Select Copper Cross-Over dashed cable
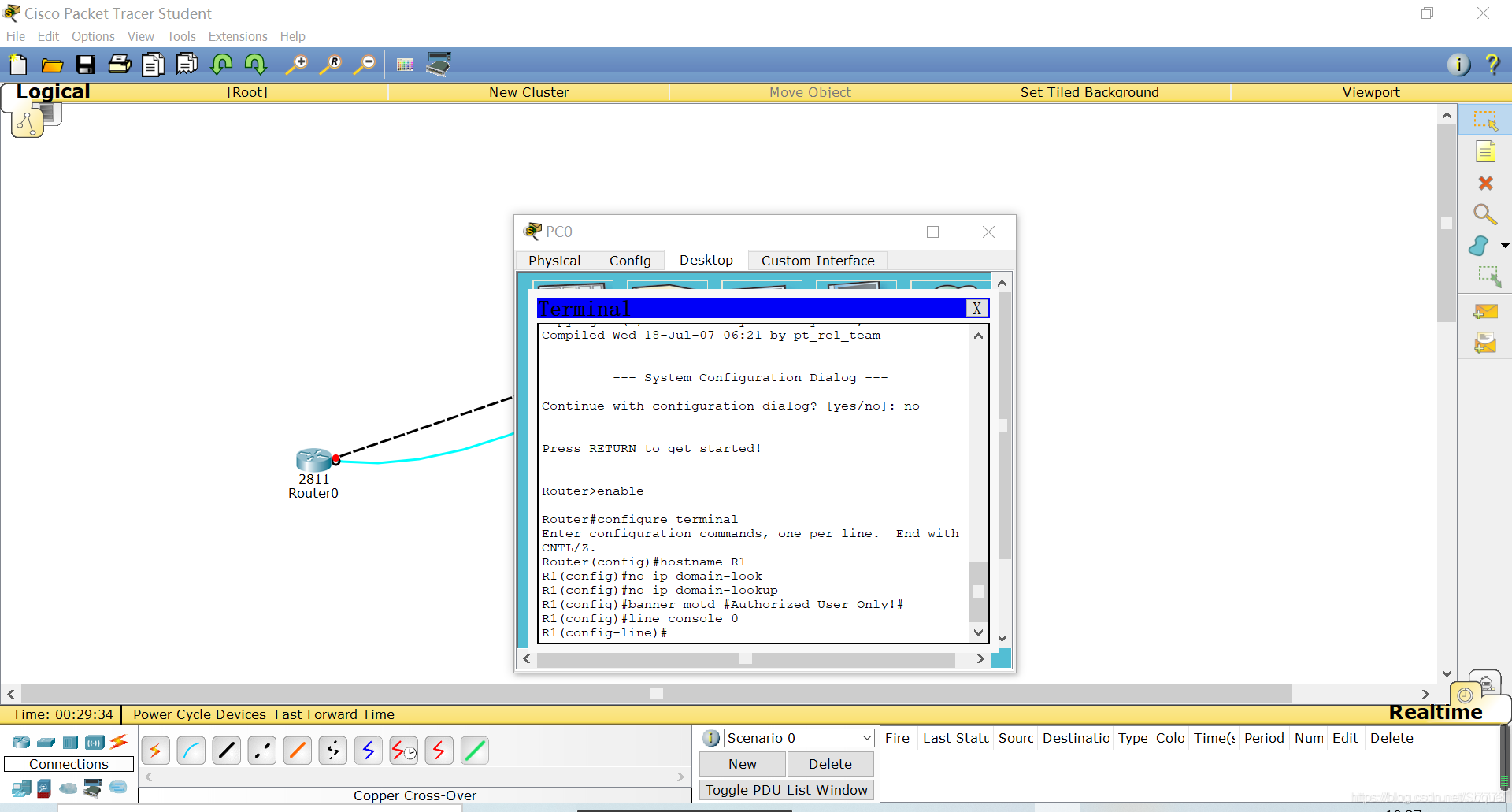1512x812 pixels. point(262,751)
